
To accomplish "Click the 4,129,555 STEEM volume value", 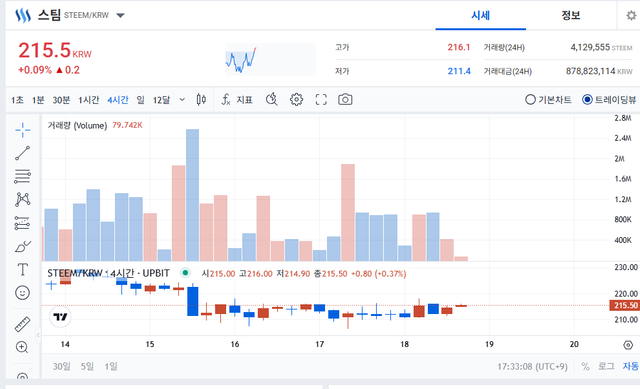I will coord(601,47).
